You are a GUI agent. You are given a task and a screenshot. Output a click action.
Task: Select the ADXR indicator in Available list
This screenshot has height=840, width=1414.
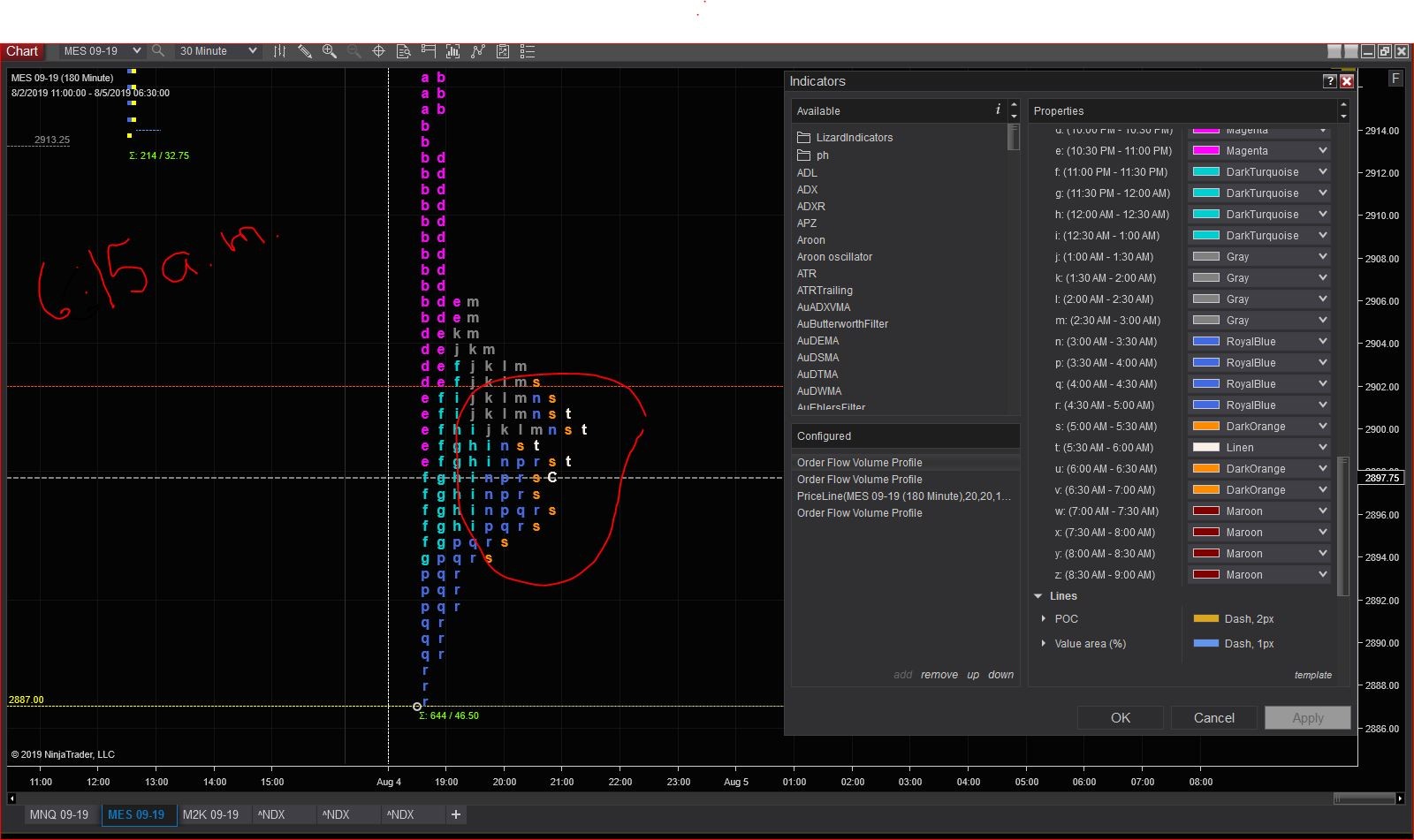(810, 207)
